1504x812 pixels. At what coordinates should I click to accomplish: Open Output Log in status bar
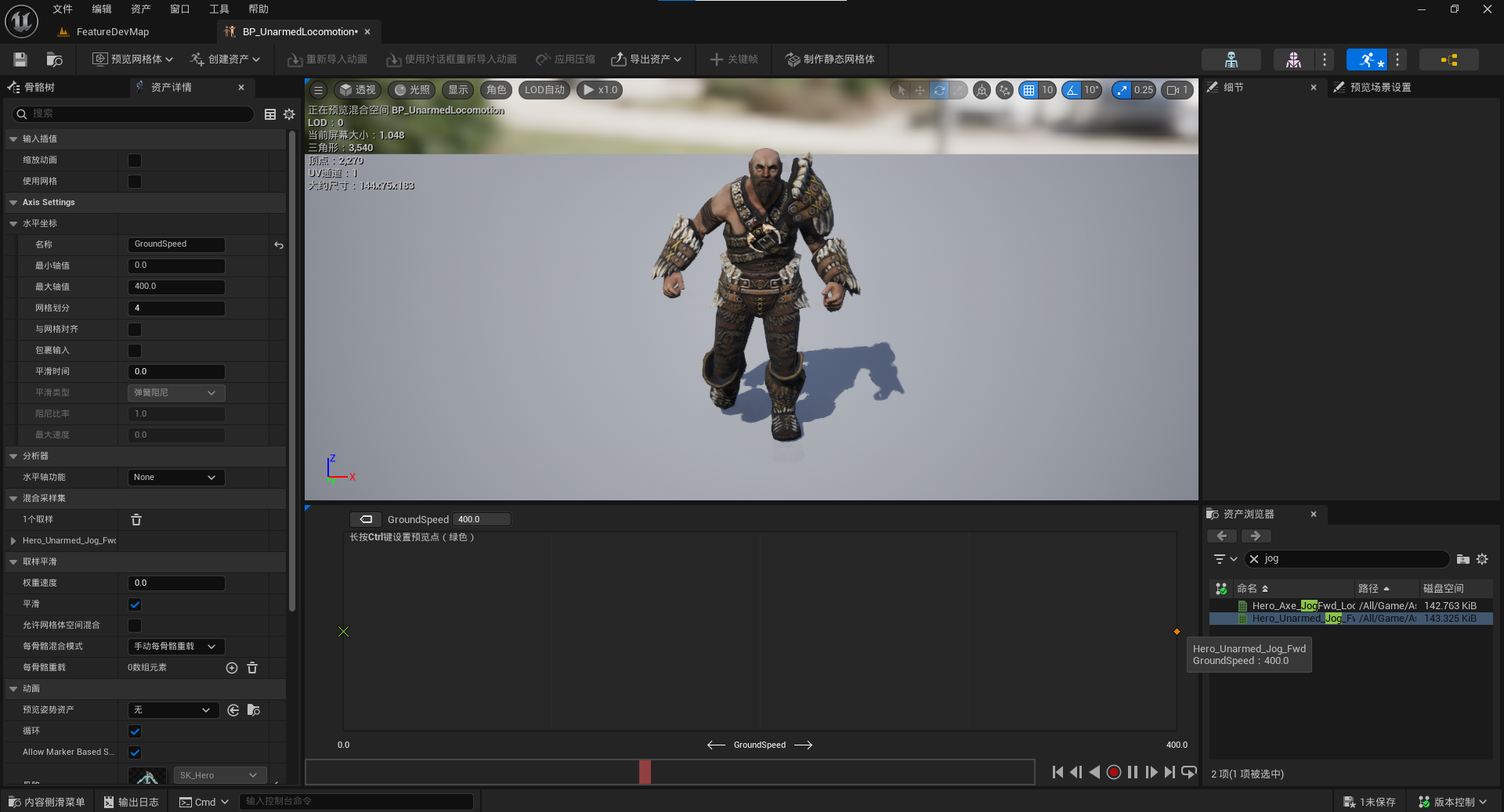tap(132, 802)
